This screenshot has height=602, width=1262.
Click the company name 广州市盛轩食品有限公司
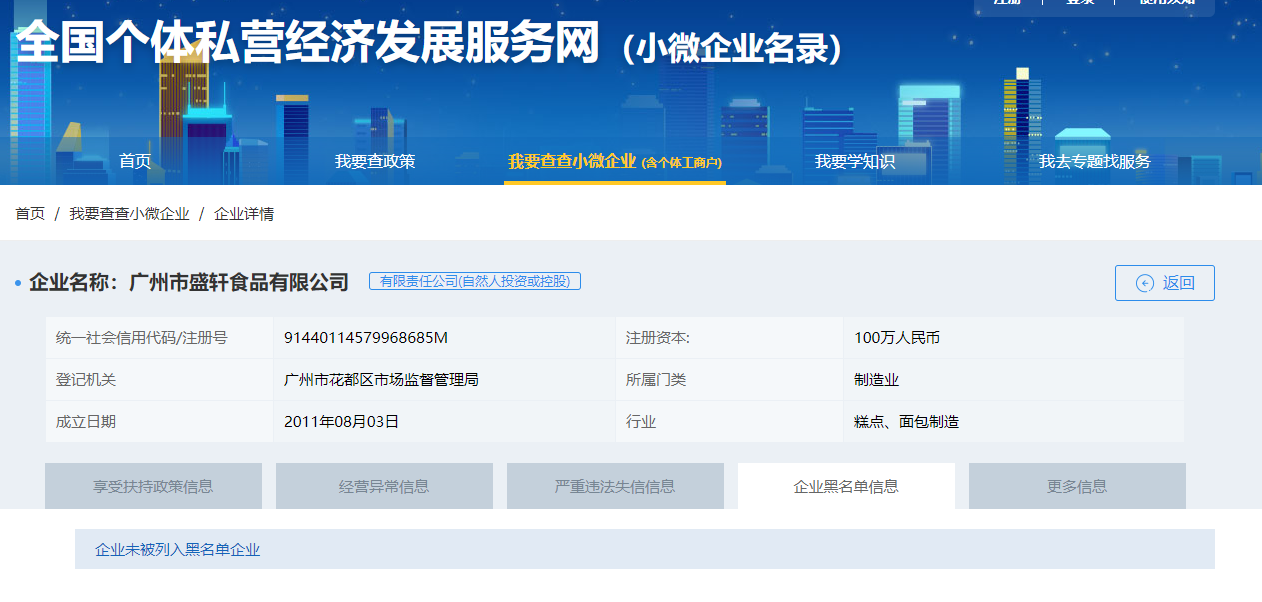[x=239, y=282]
